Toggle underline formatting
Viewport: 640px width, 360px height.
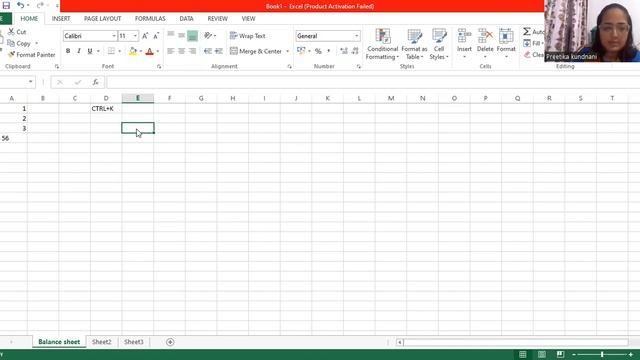pyautogui.click(x=90, y=51)
